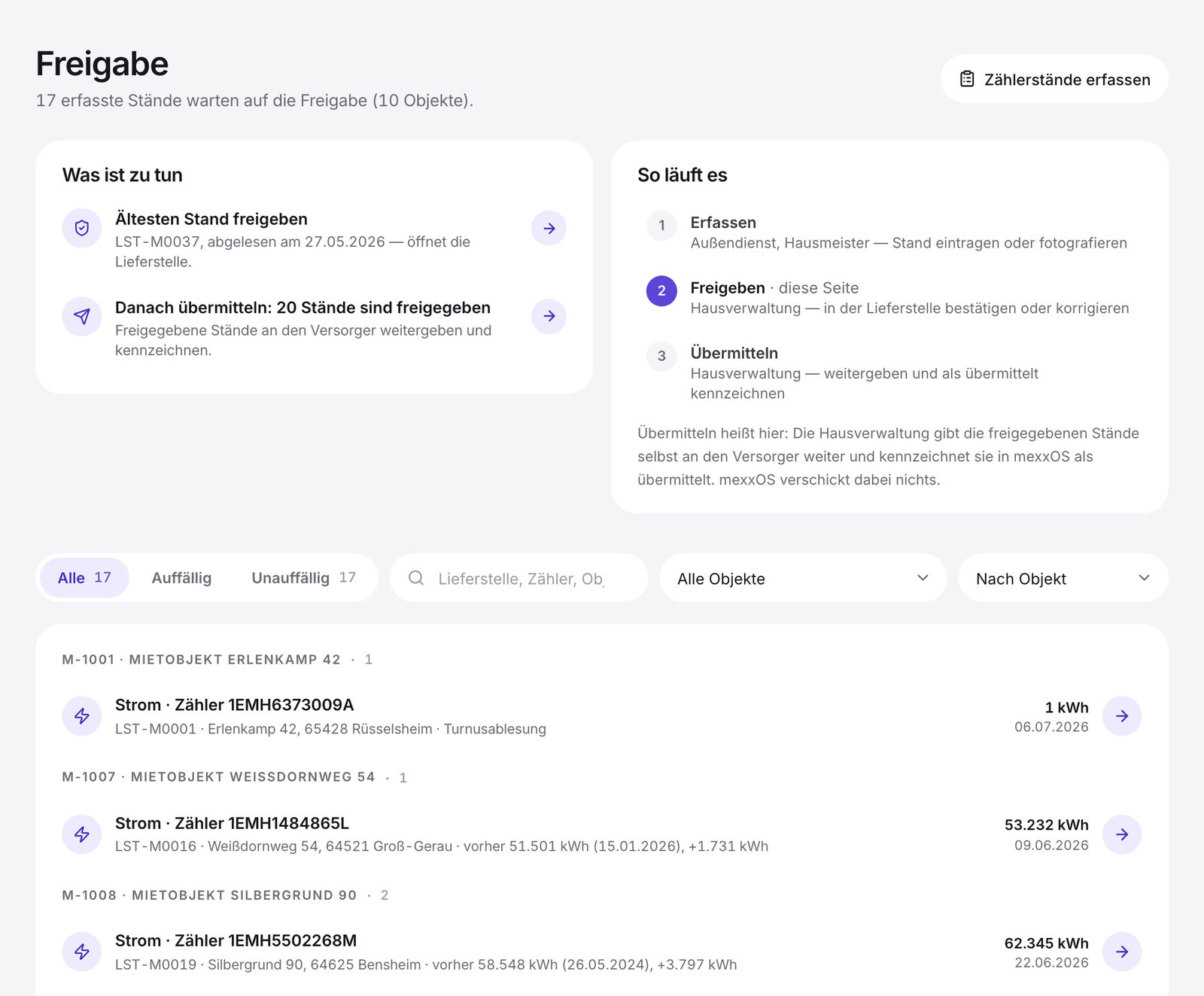1204x996 pixels.
Task: Click shield icon beside Ältesten Stand freigeben
Action: point(82,228)
